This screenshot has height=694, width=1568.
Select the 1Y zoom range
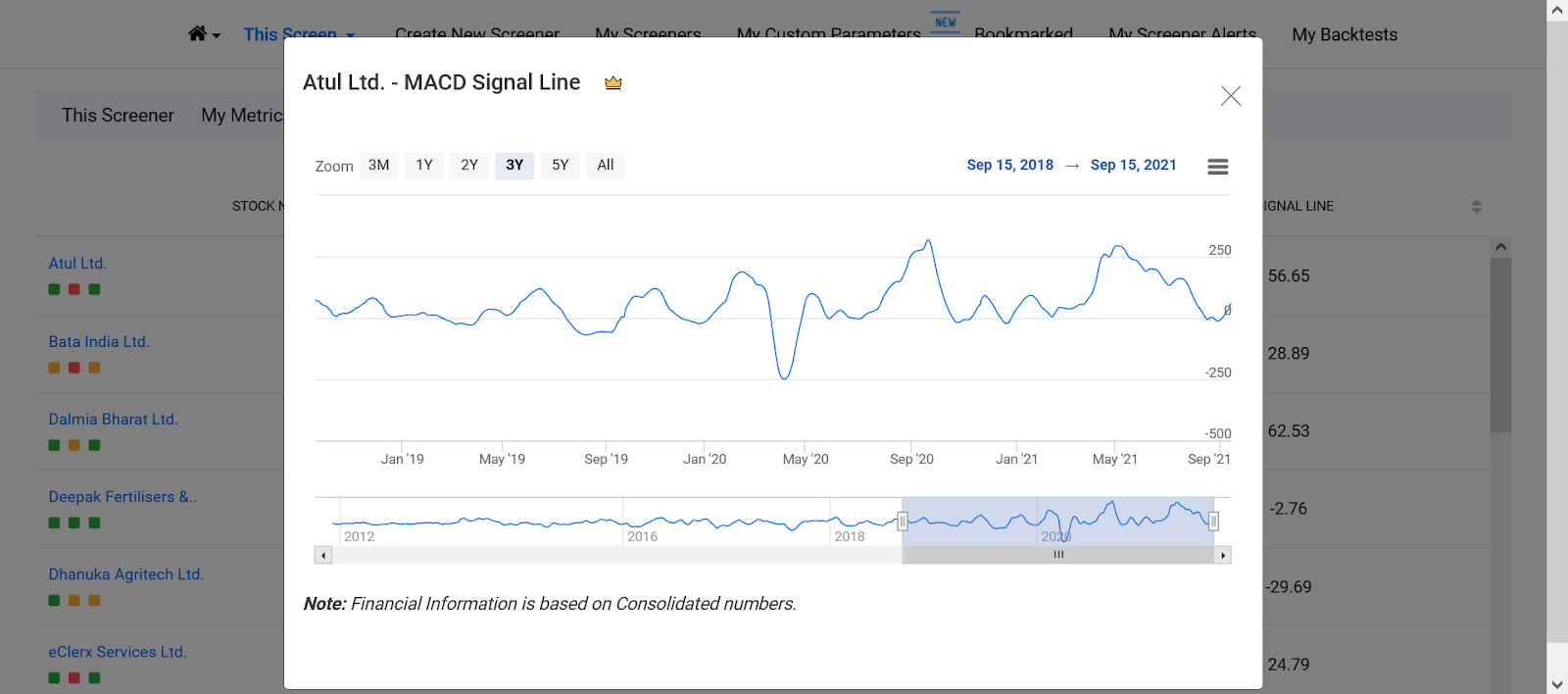tap(424, 166)
